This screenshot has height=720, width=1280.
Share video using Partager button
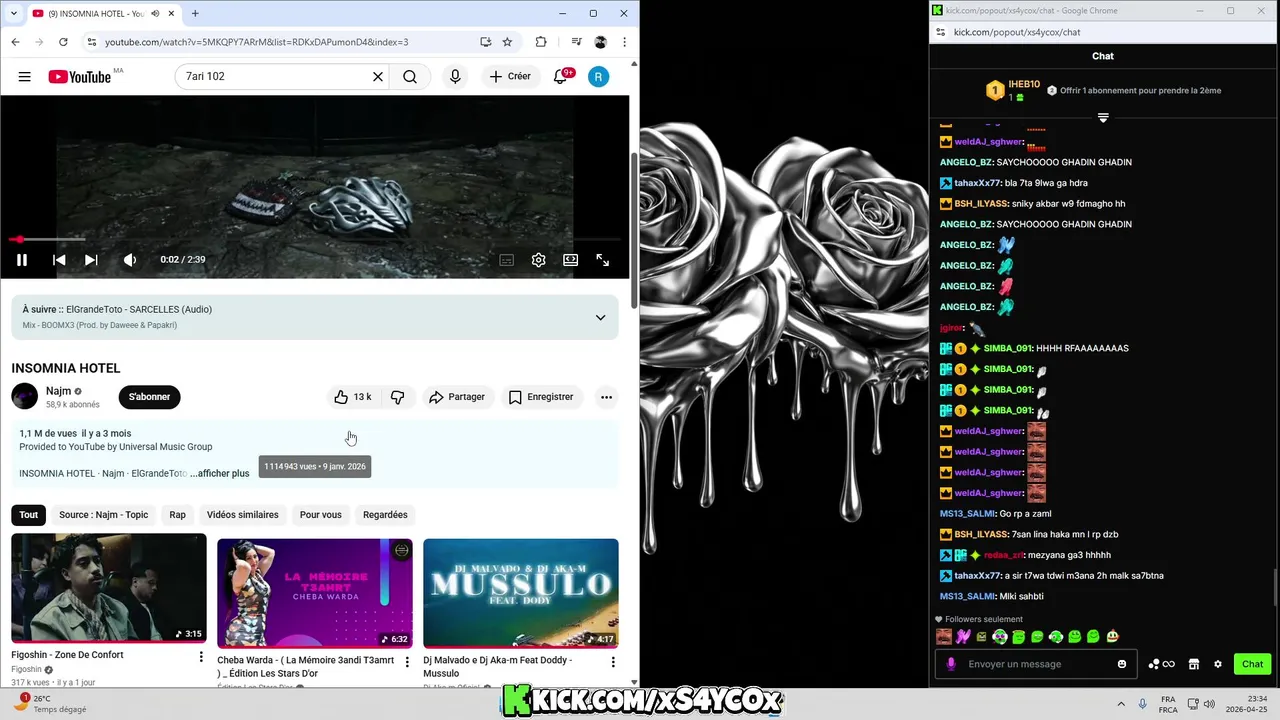[x=456, y=397]
